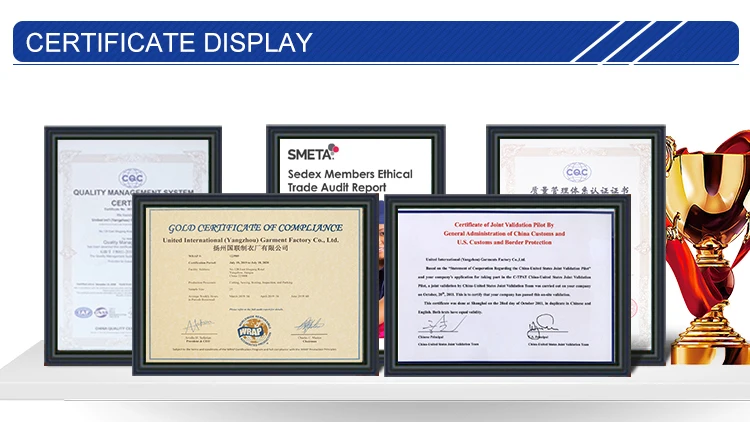
Task: Click the SMETA logo
Action: (313, 152)
